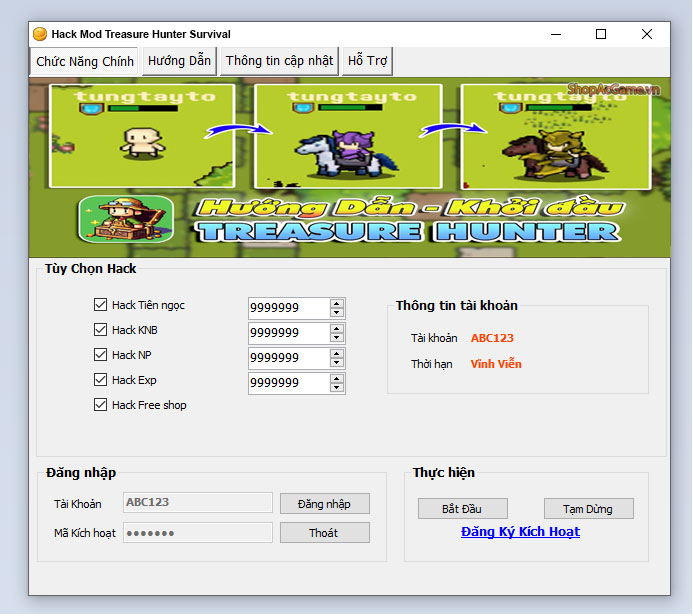Screen dimensions: 693x616
Task: Click the Tài Khoản input field
Action: tap(198, 503)
